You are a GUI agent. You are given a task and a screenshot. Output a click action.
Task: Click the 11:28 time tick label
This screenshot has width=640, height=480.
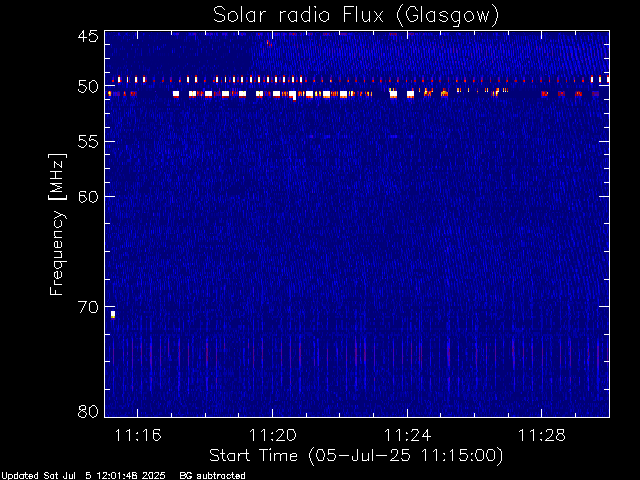(542, 436)
